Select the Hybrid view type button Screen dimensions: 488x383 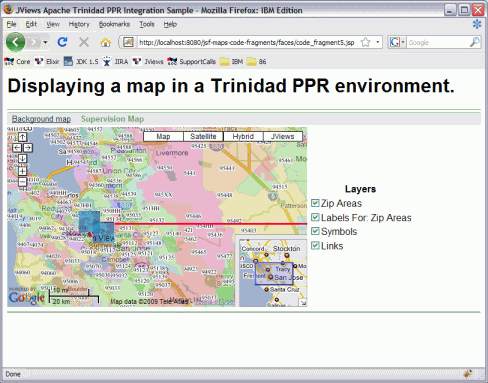pyautogui.click(x=243, y=136)
